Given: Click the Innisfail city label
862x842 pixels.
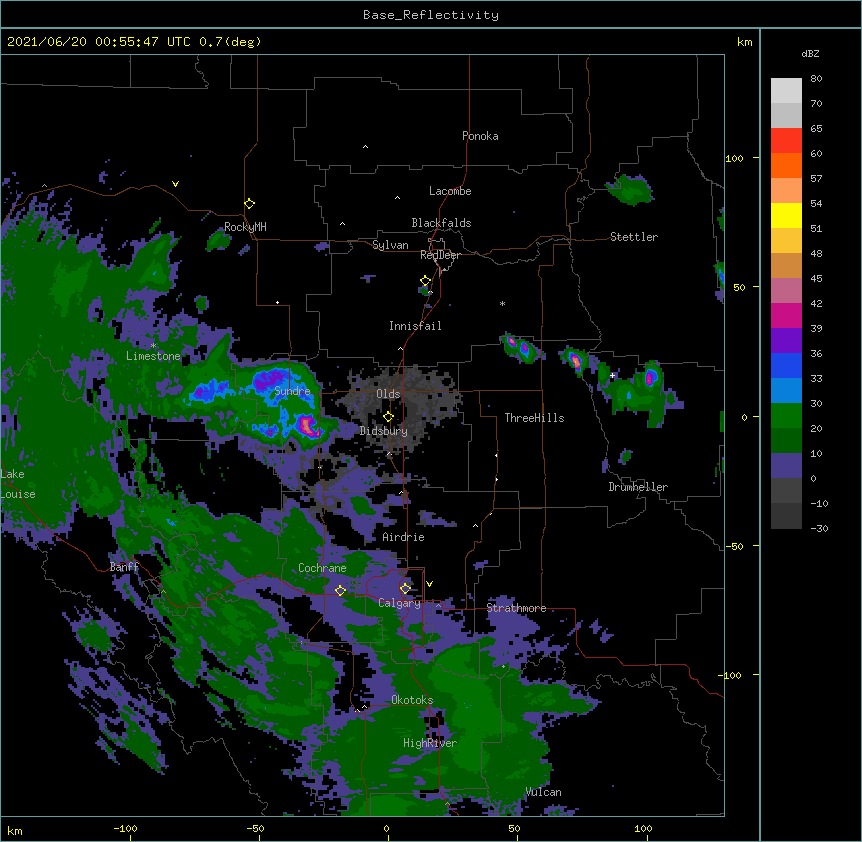Looking at the screenshot, I should [415, 326].
